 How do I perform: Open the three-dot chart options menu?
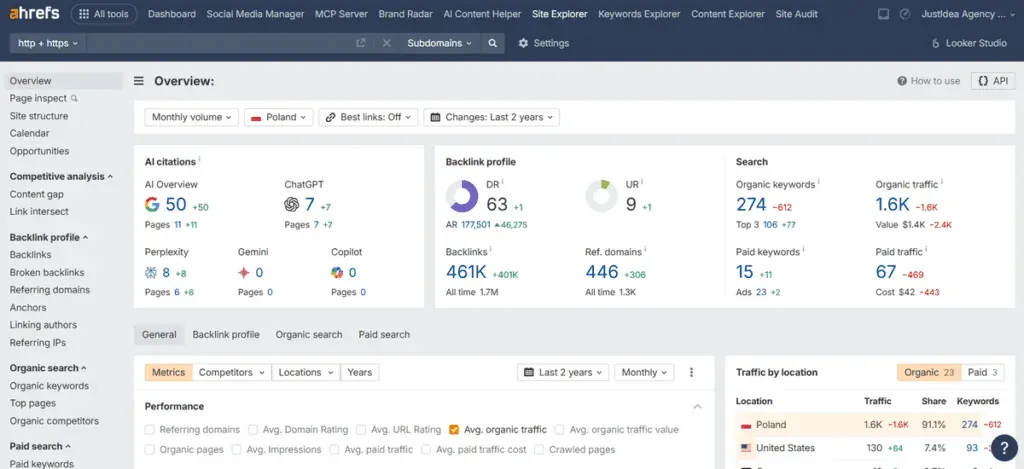click(x=692, y=372)
